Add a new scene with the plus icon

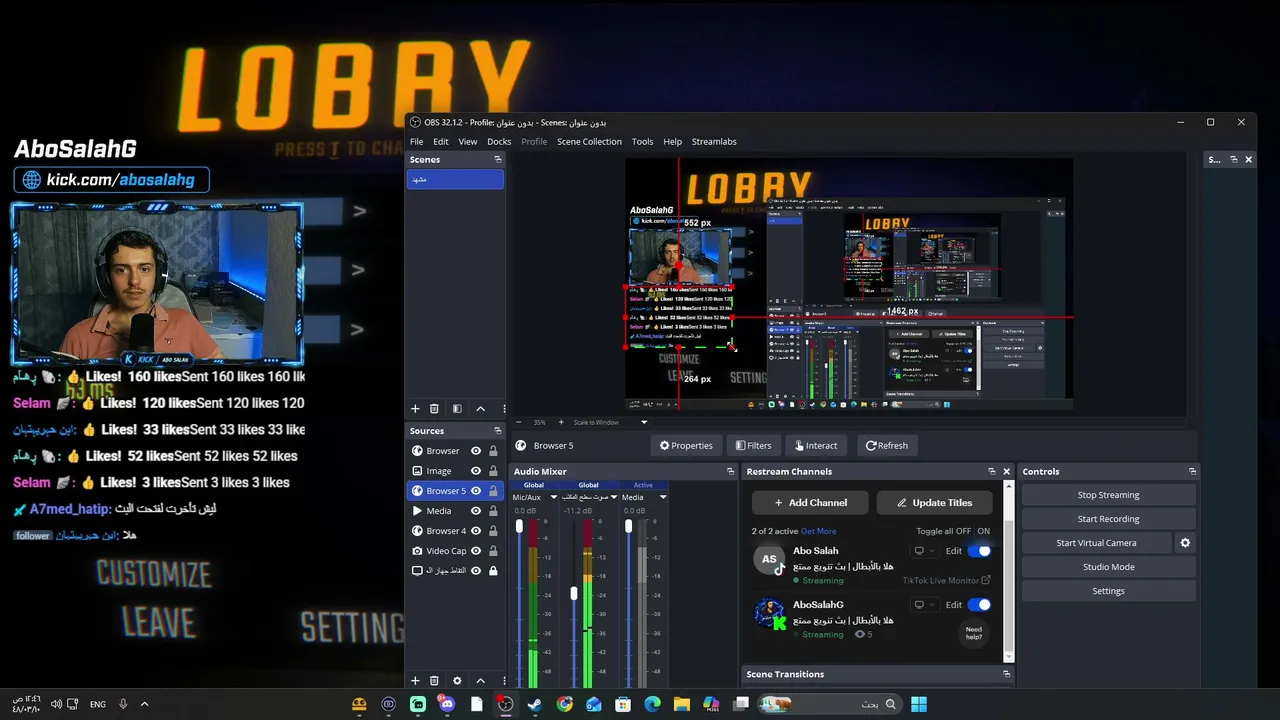tap(415, 409)
